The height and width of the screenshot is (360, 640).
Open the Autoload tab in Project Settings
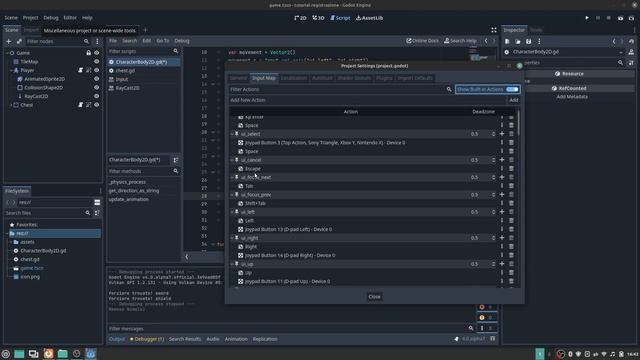pos(322,78)
